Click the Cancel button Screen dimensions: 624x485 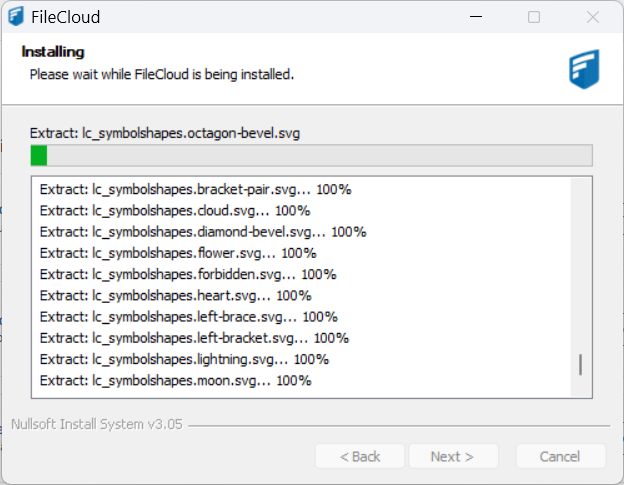560,456
